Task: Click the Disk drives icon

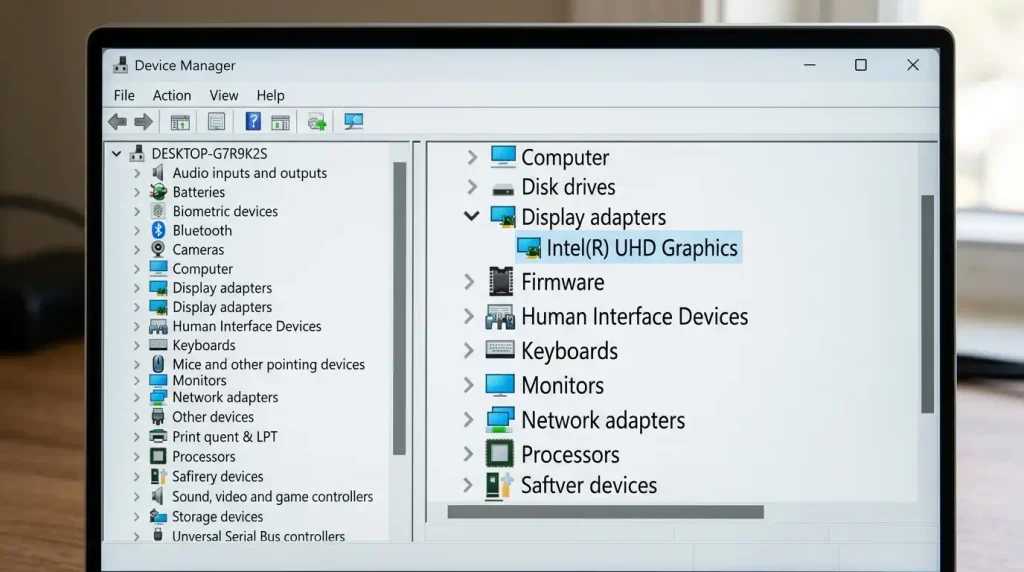Action: coord(503,189)
